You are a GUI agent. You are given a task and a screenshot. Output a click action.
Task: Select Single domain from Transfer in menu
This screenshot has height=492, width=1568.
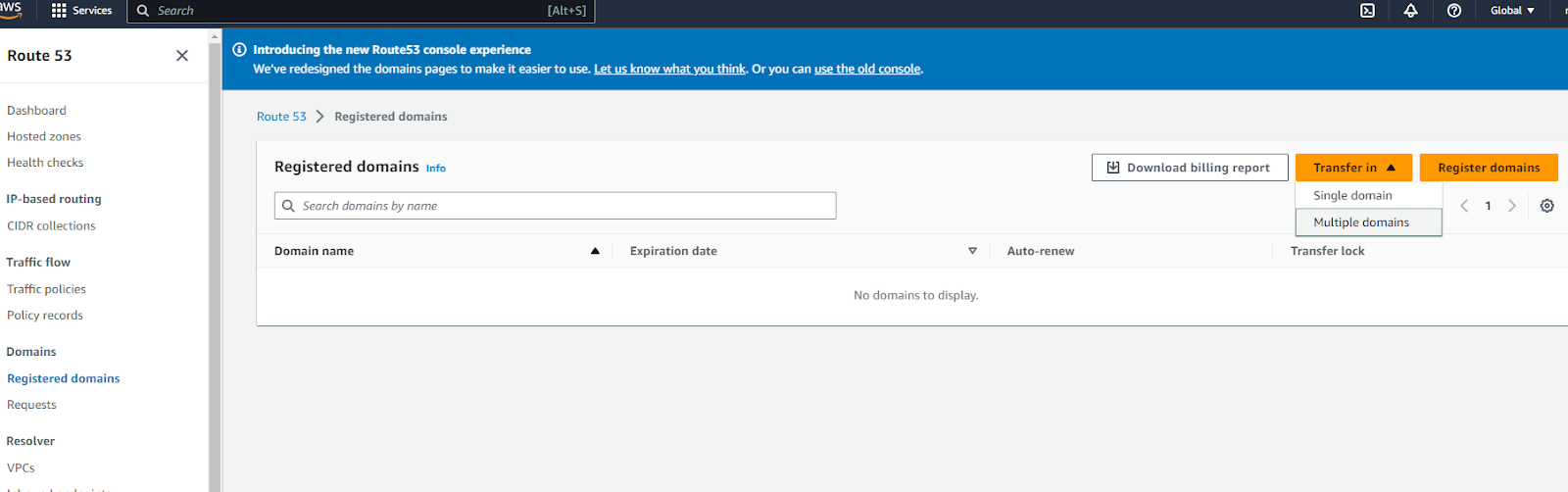[1368, 195]
